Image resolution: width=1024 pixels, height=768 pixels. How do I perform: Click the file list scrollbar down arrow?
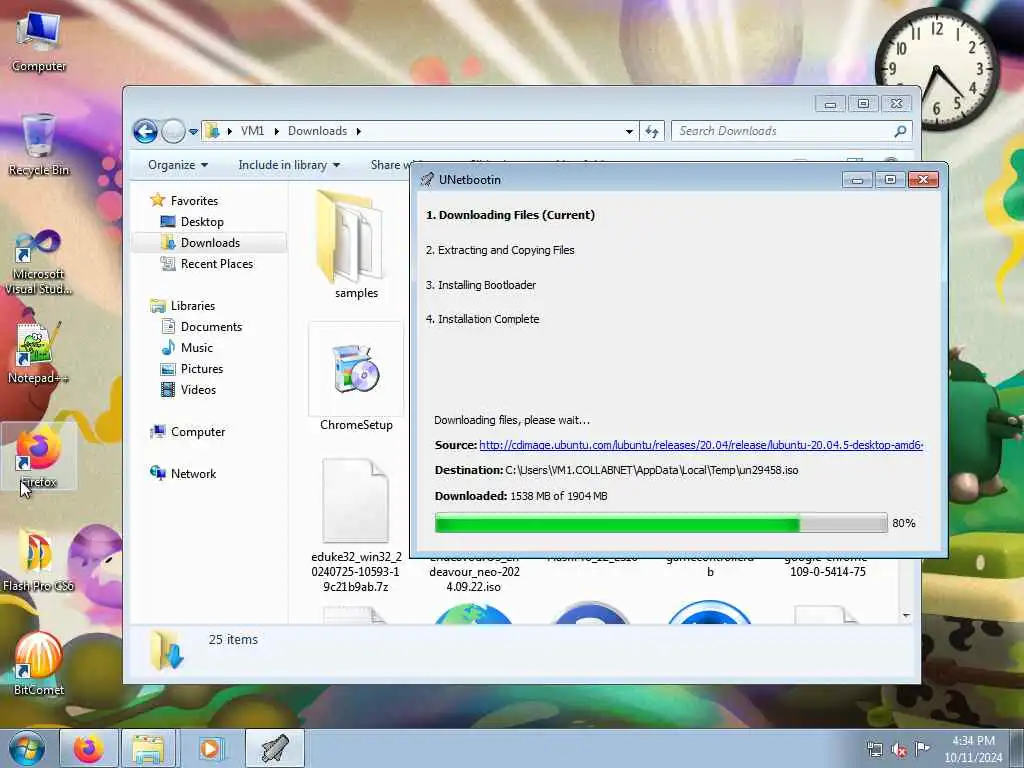tap(906, 615)
